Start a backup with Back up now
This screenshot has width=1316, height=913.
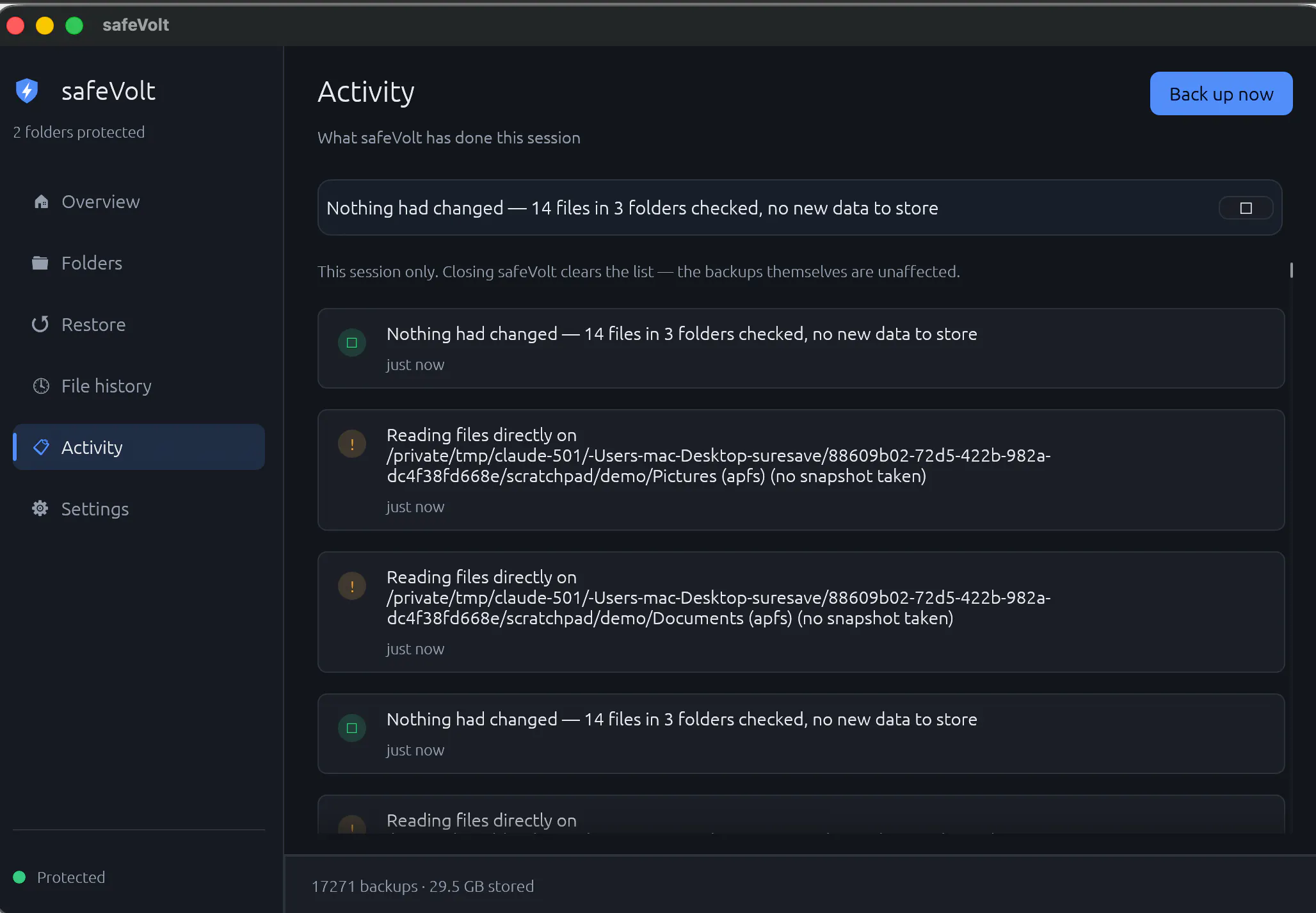[1221, 93]
